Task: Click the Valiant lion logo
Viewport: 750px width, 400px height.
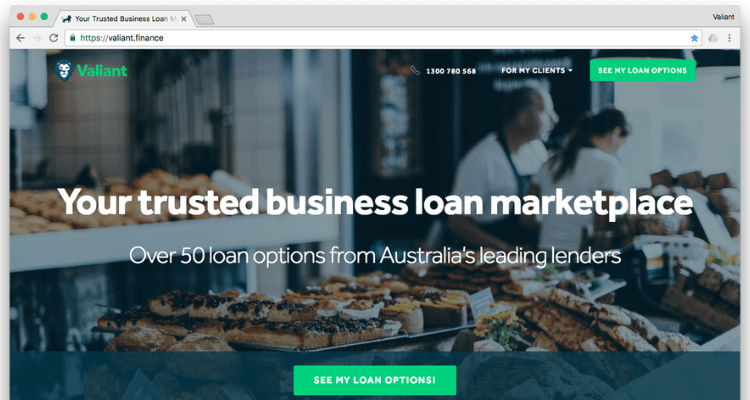Action: 63,70
